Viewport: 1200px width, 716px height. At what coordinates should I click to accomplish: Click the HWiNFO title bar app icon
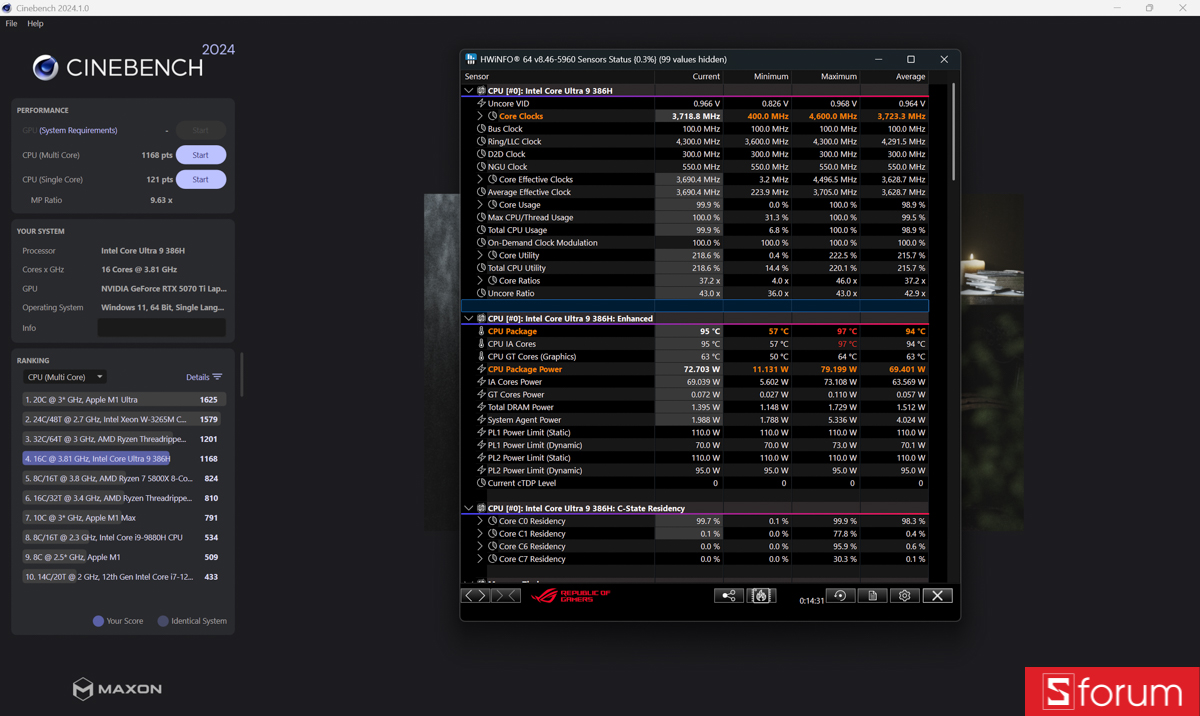click(x=471, y=59)
